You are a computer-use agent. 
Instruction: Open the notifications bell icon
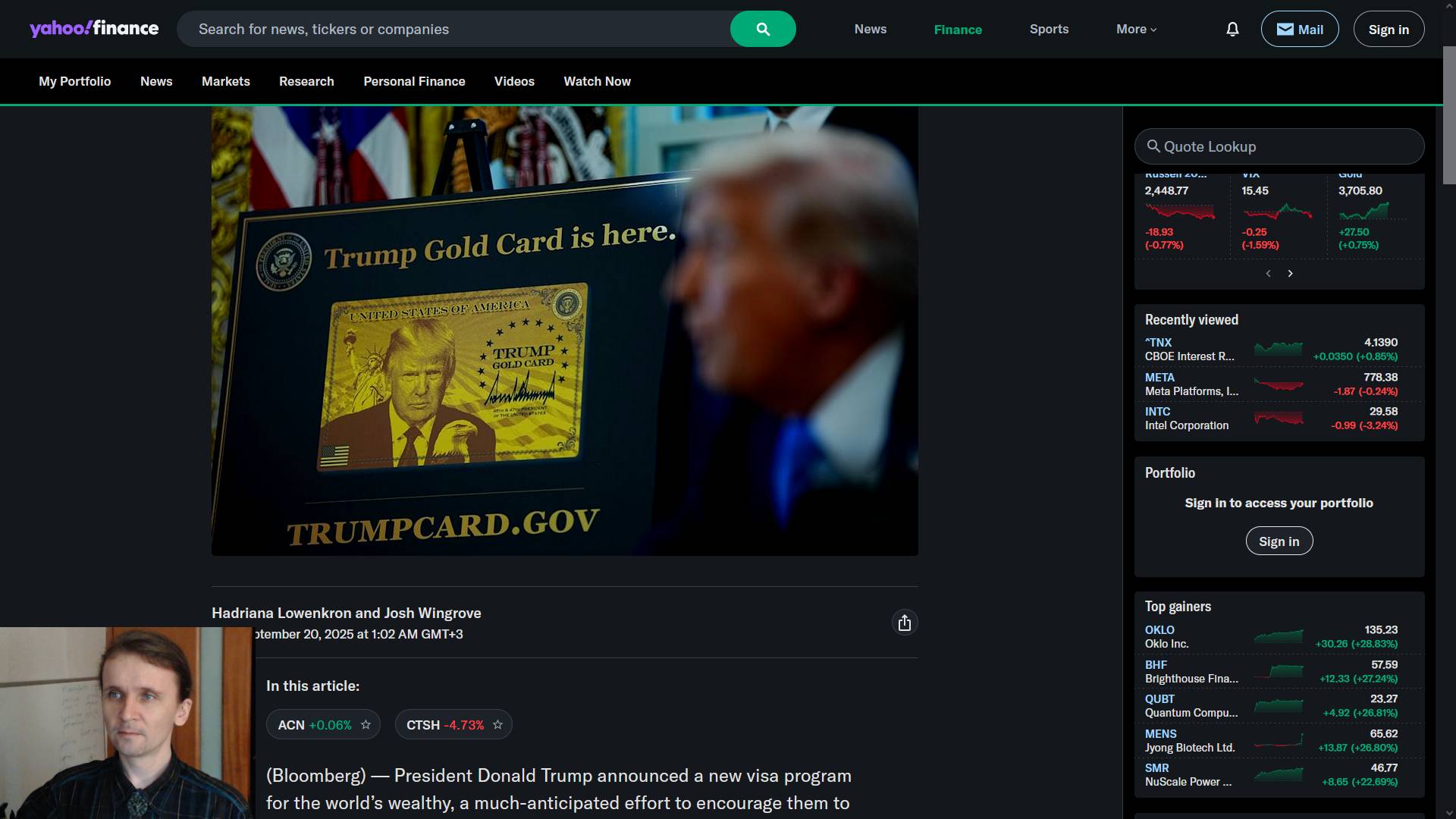pyautogui.click(x=1232, y=30)
